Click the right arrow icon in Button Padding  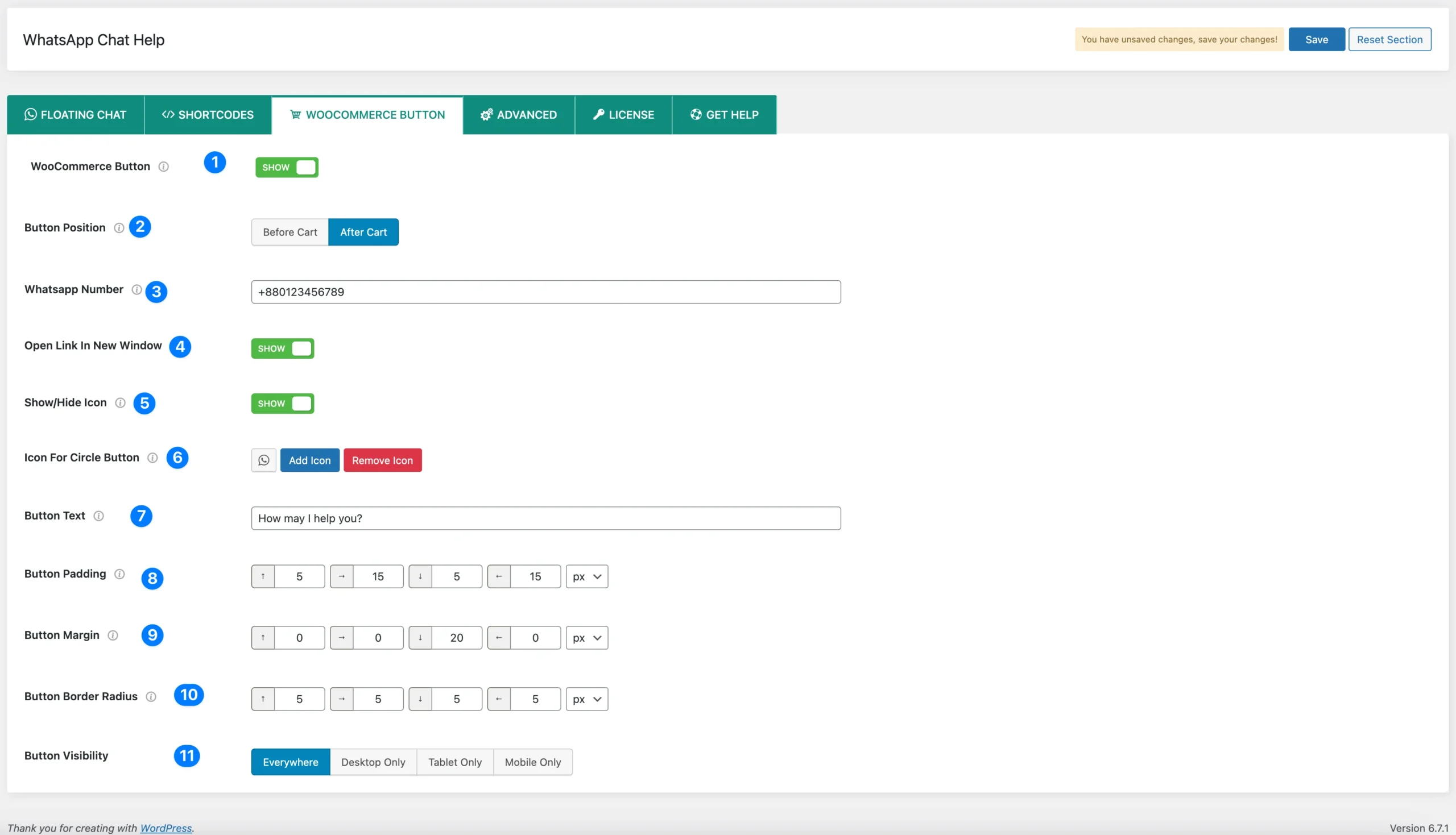(x=342, y=576)
